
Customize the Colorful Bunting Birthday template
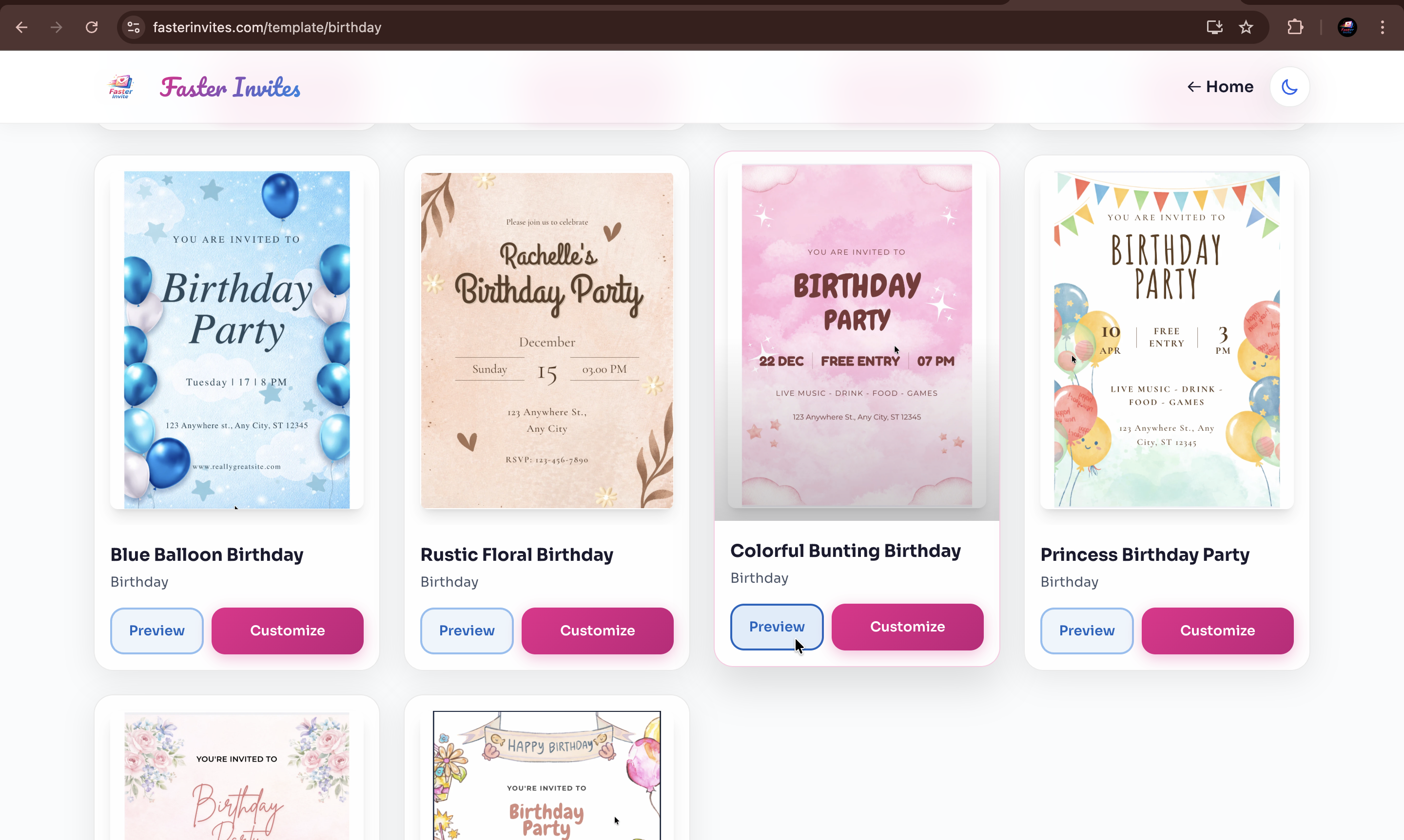tap(907, 627)
